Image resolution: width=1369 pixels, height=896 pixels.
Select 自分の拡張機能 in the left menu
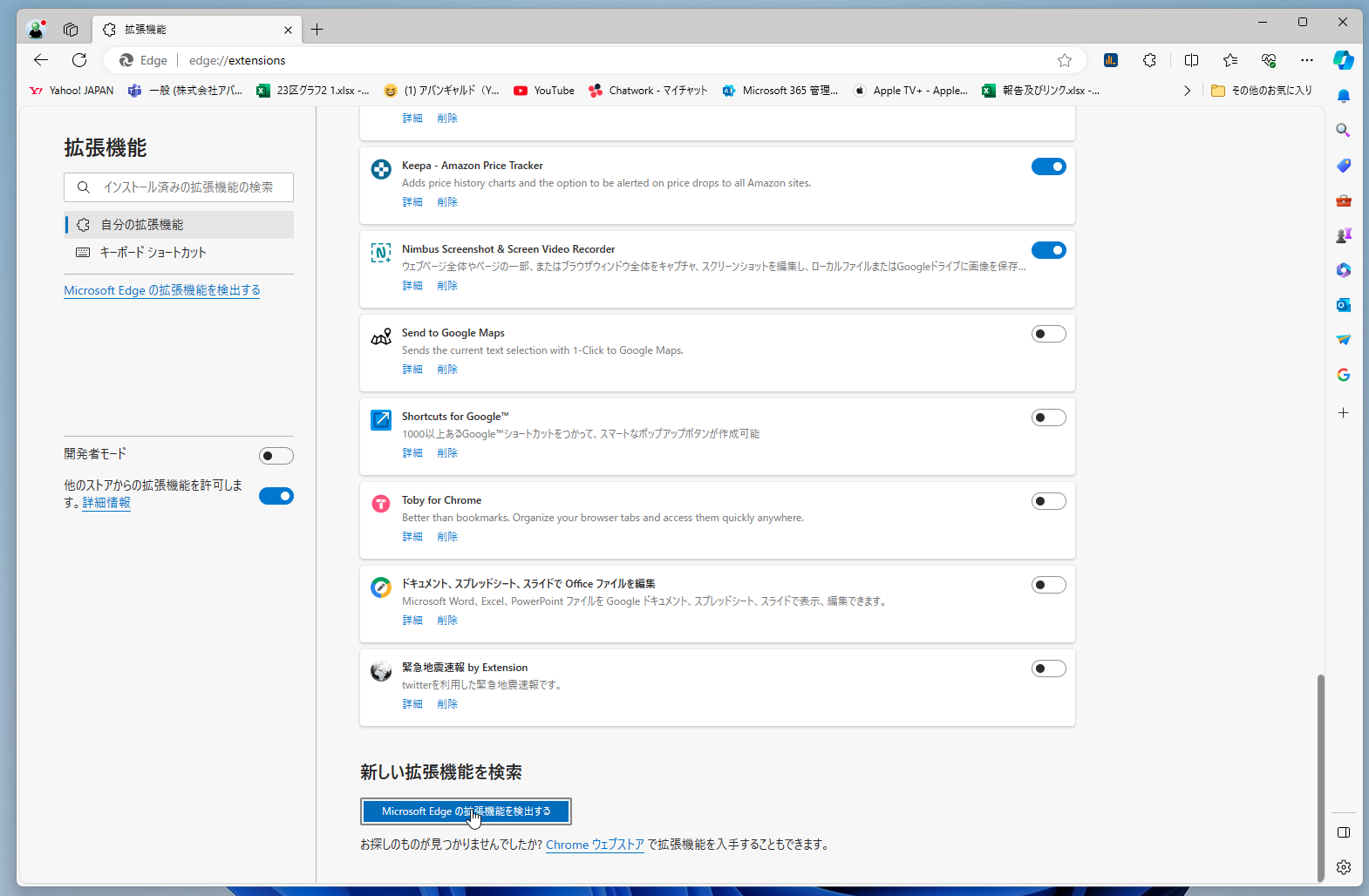[179, 225]
